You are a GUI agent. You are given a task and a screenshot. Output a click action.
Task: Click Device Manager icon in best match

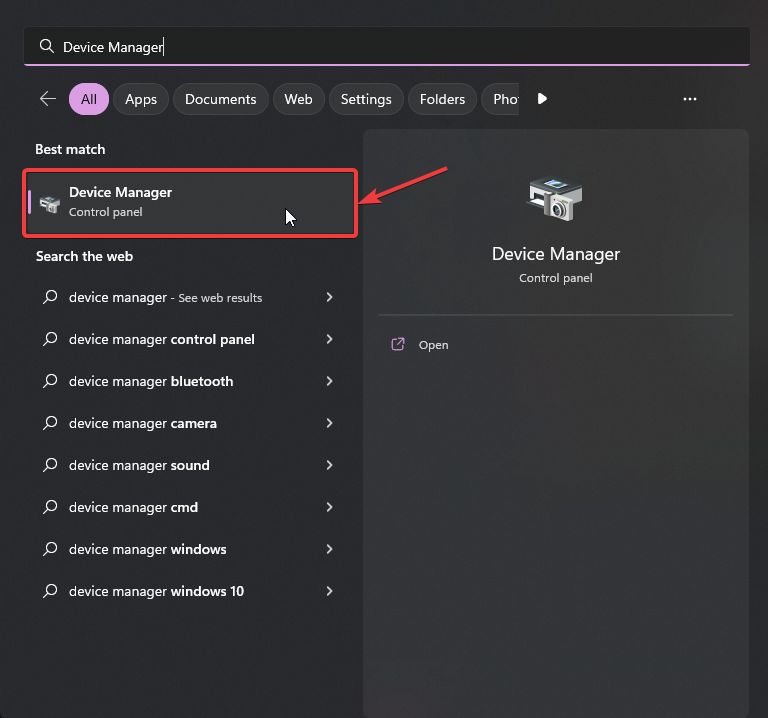pos(50,204)
